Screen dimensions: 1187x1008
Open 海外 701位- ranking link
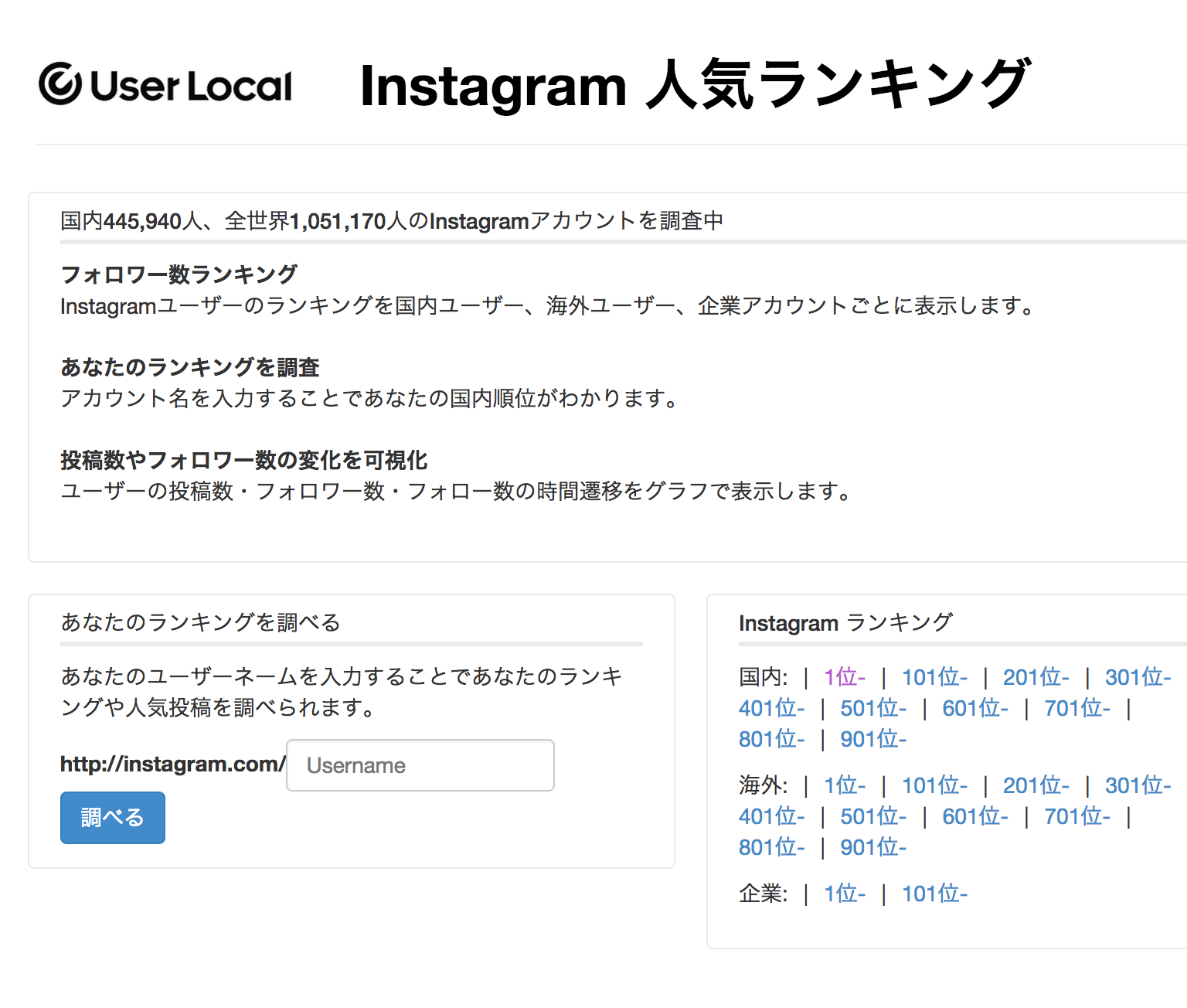1077,816
